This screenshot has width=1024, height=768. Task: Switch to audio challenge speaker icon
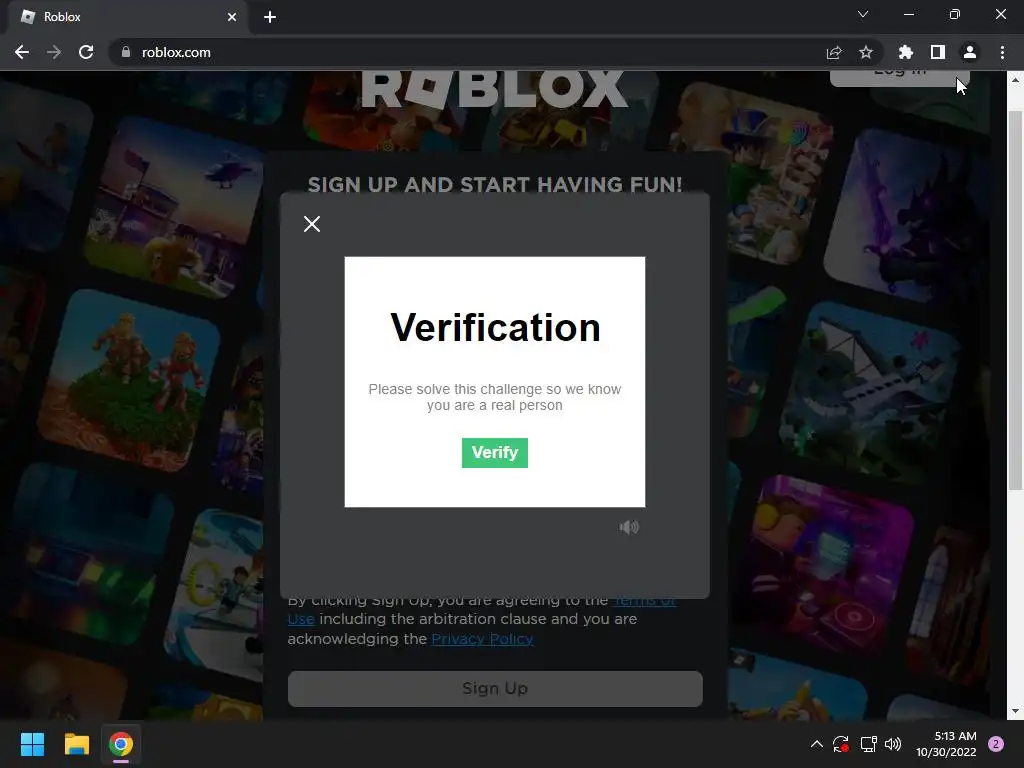tap(629, 527)
